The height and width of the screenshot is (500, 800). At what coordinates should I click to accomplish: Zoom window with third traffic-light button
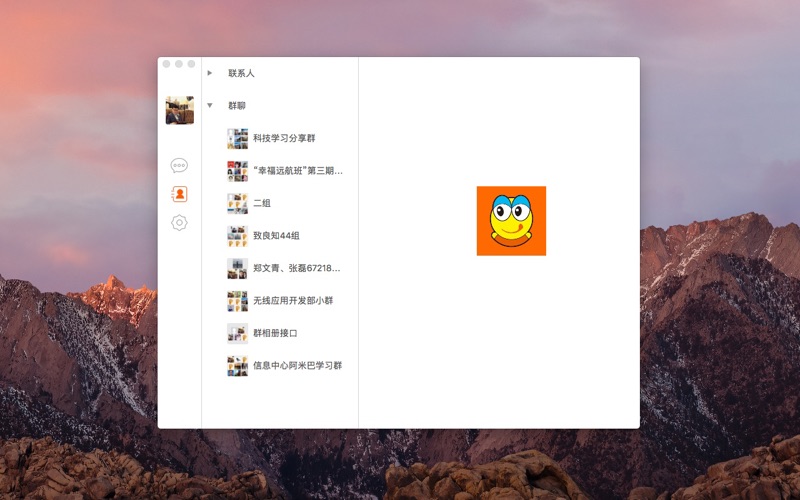(191, 64)
